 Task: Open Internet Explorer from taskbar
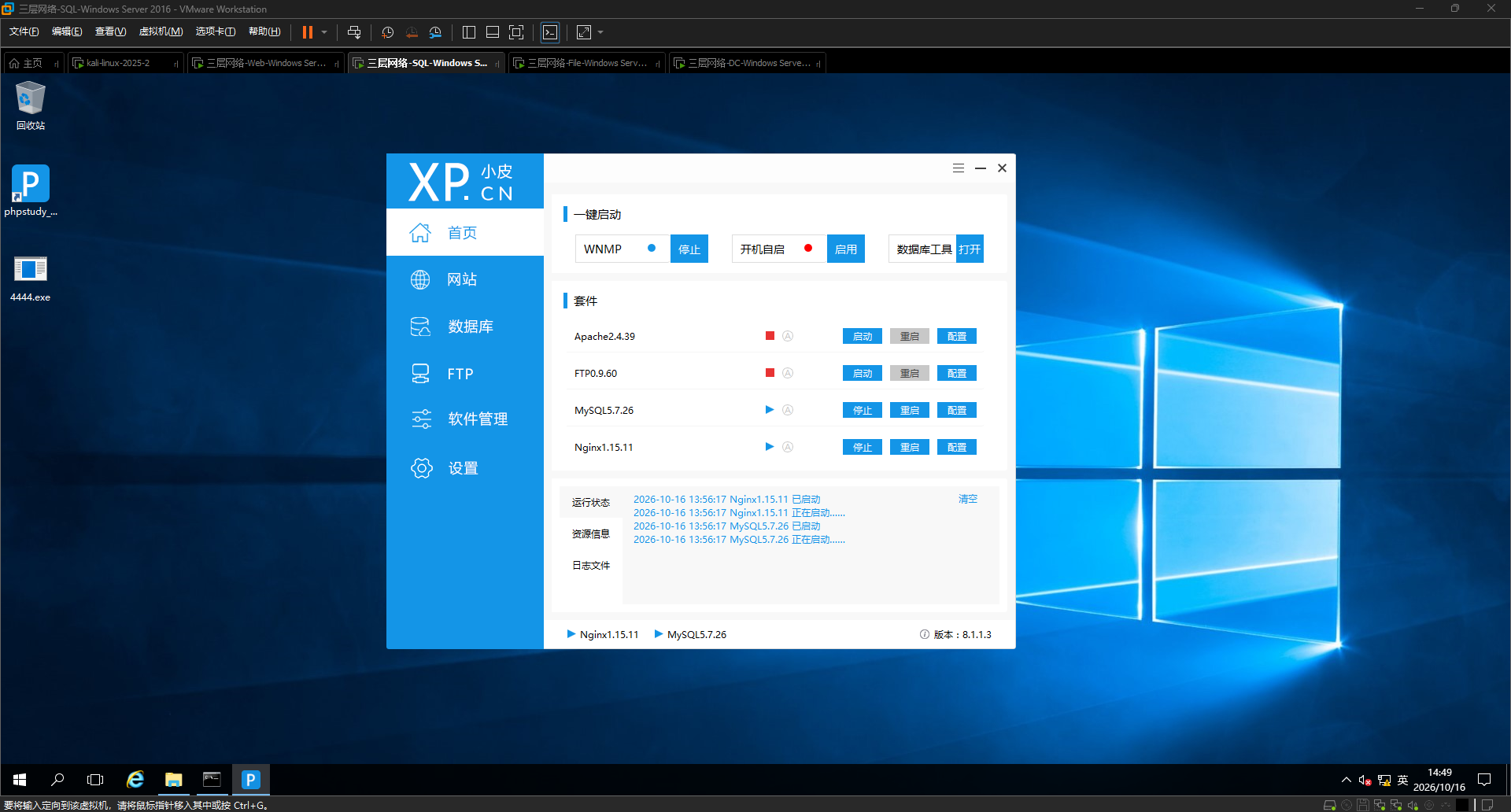[x=135, y=780]
